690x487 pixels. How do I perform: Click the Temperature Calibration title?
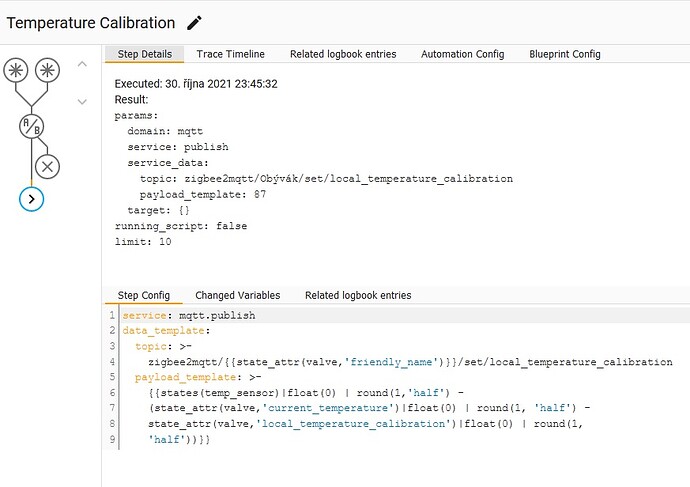(90, 22)
